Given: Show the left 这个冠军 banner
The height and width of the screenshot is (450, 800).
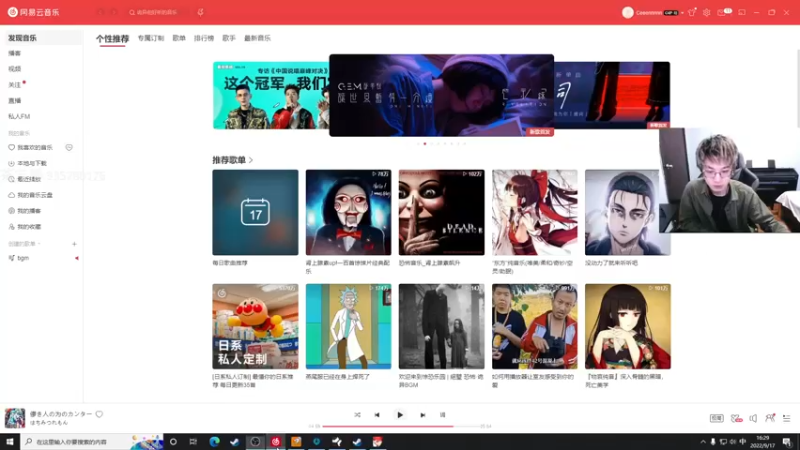Looking at the screenshot, I should pyautogui.click(x=271, y=95).
